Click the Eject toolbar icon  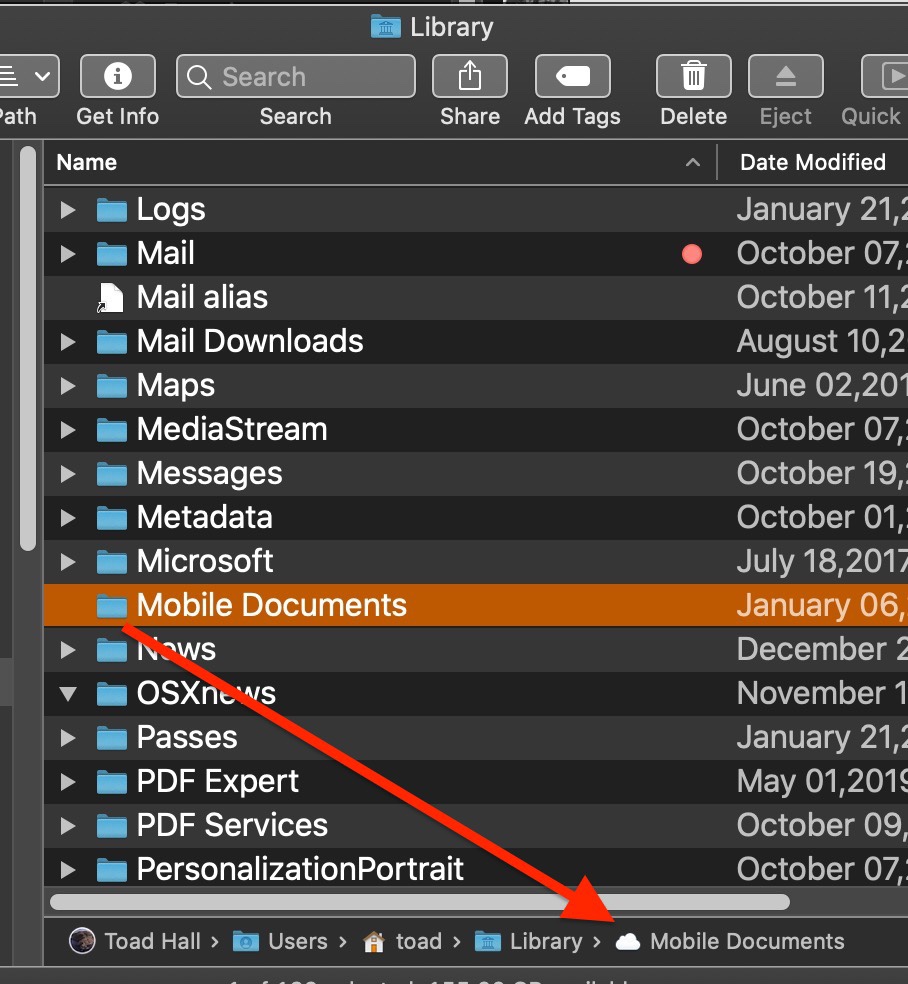coord(785,76)
